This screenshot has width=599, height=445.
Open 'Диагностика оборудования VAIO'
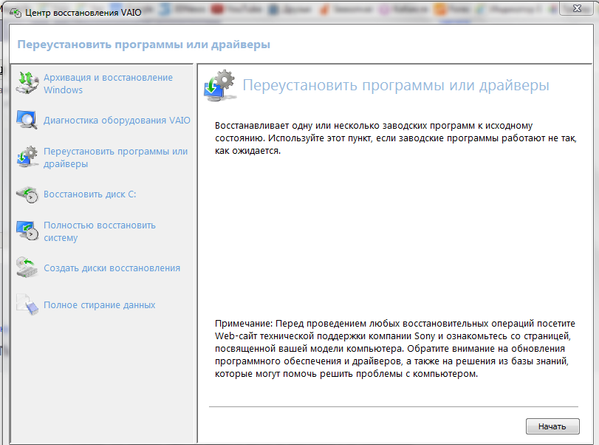pos(117,120)
